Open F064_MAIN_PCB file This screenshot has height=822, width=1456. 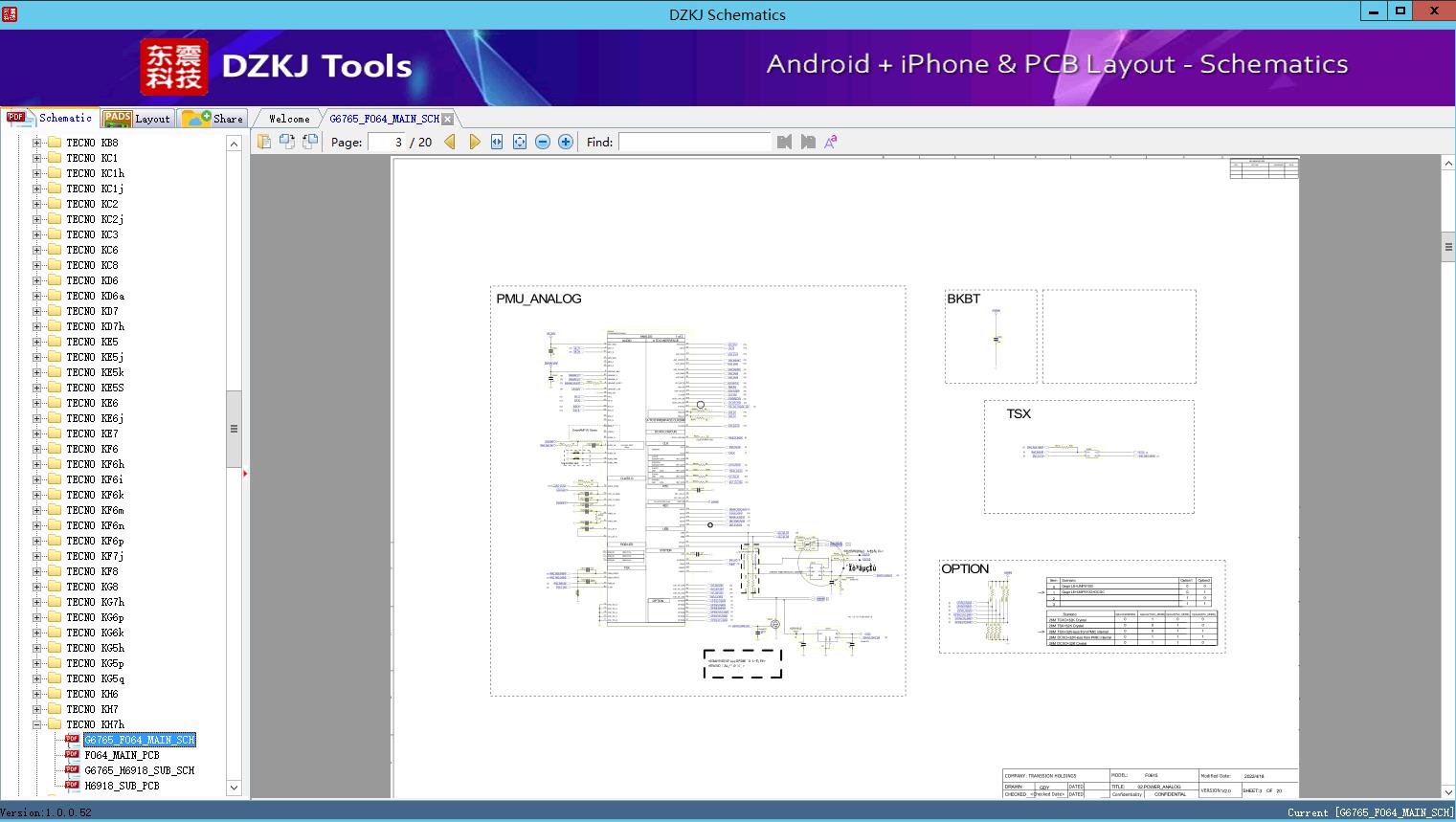click(x=122, y=755)
